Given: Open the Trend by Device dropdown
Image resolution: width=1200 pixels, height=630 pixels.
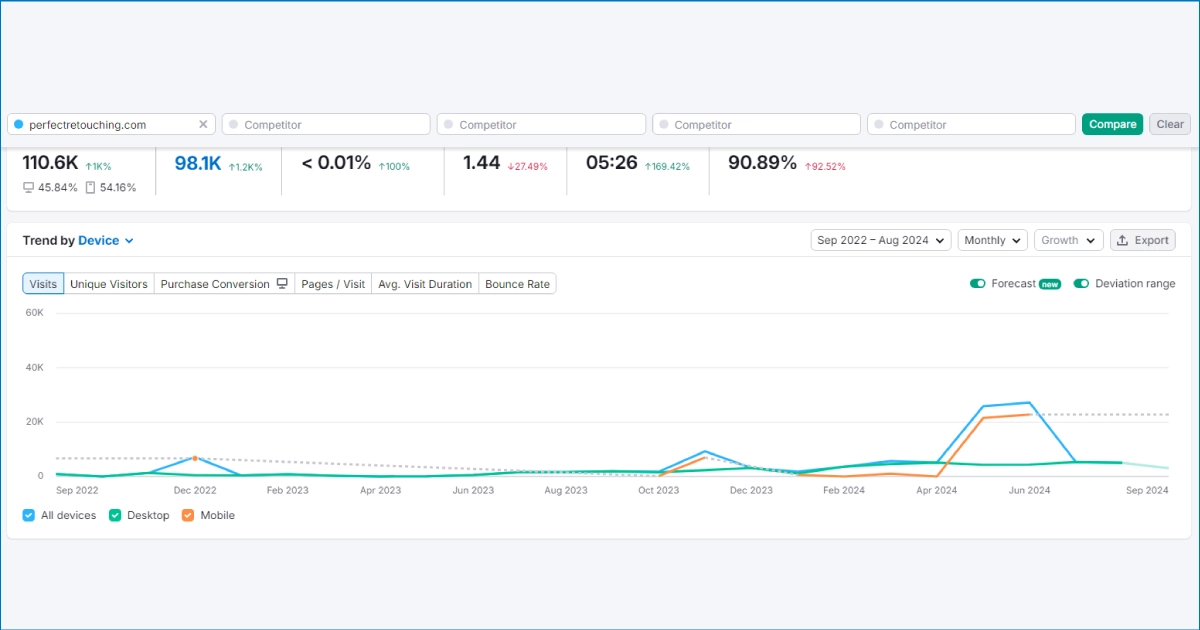Looking at the screenshot, I should (106, 241).
